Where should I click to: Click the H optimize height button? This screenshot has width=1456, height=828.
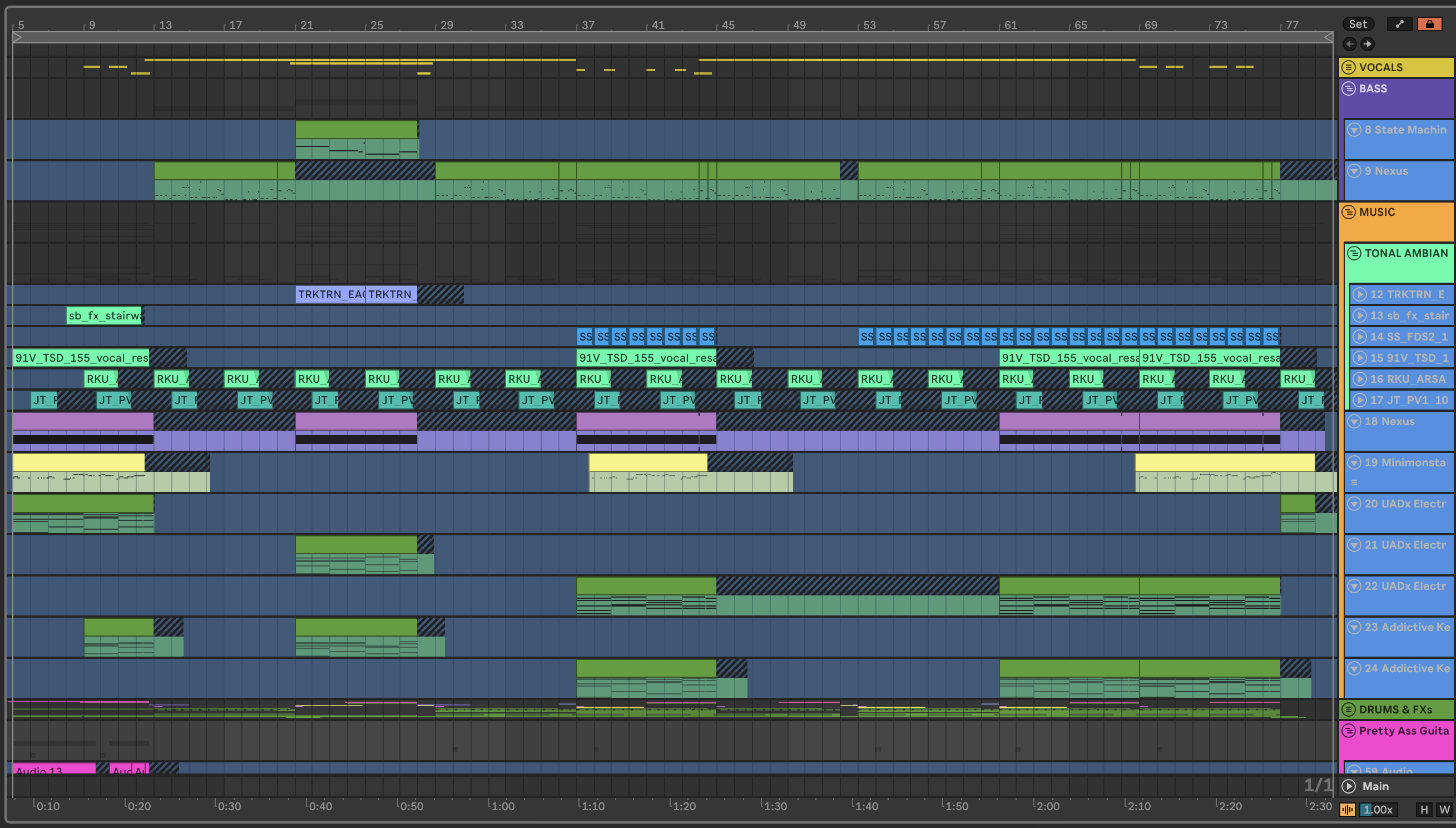(x=1424, y=809)
